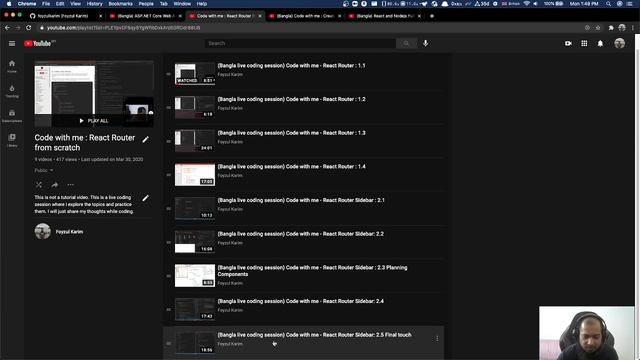The height and width of the screenshot is (360, 640).
Task: Click the playlist cover thumbnail
Action: (x=94, y=93)
